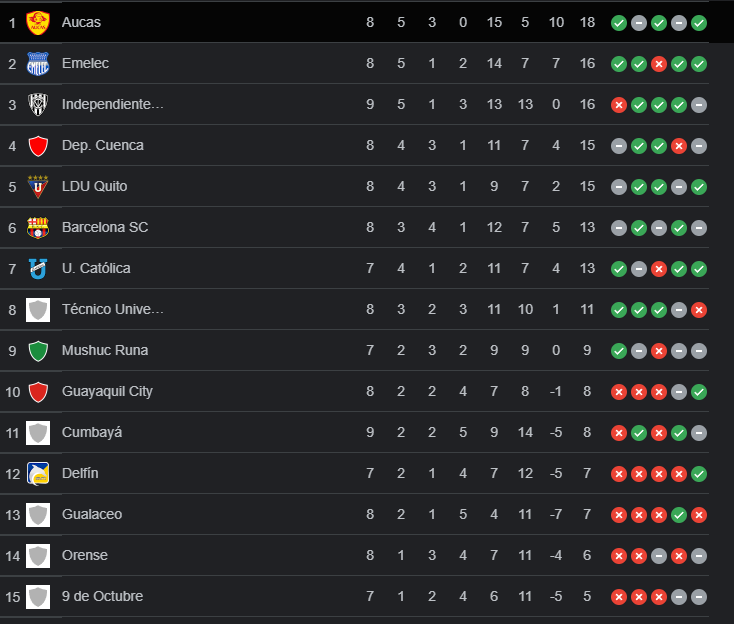Click the Gualaceo team name

pos(92,514)
